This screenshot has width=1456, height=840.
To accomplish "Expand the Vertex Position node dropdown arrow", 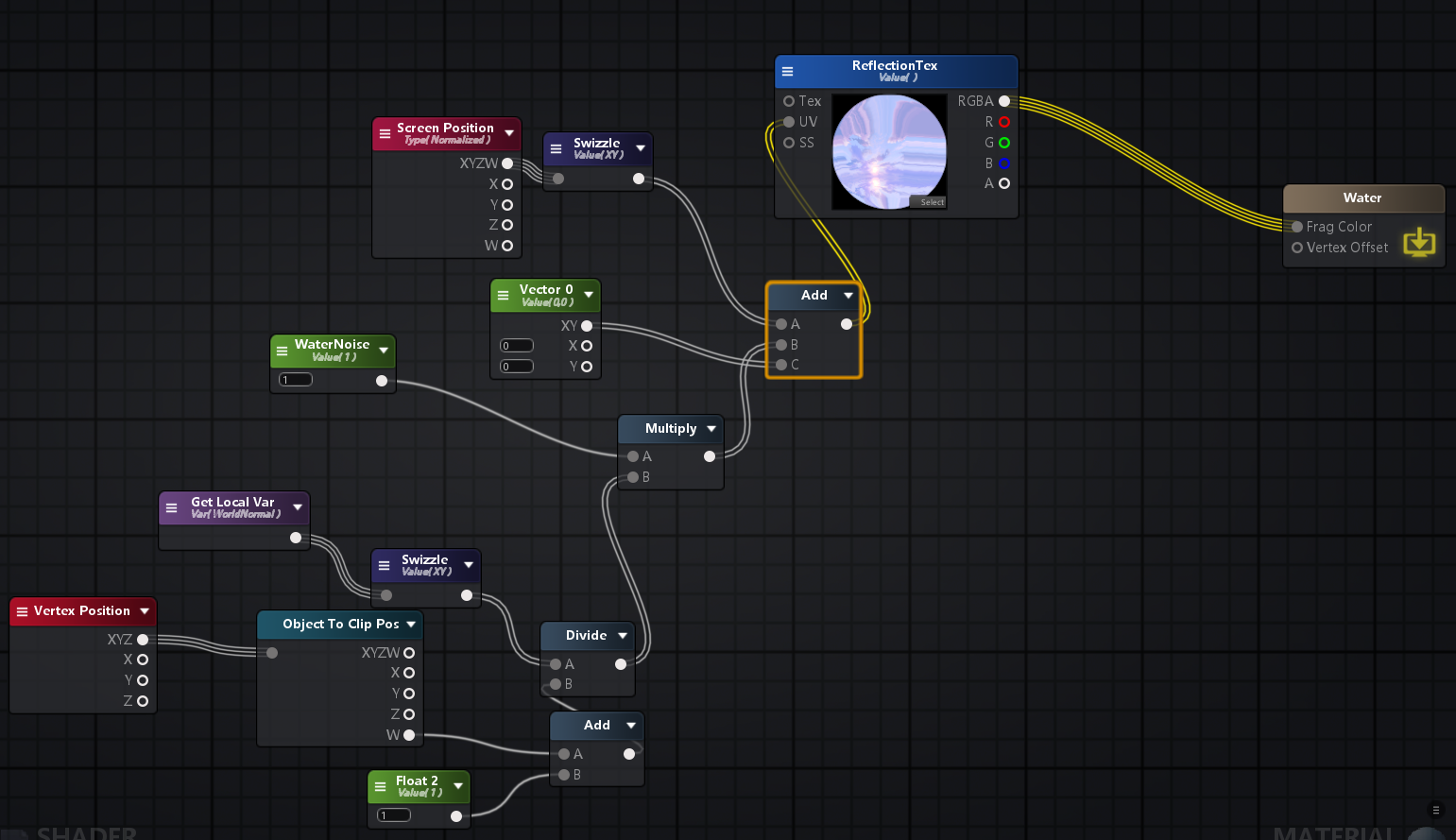I will click(x=145, y=611).
